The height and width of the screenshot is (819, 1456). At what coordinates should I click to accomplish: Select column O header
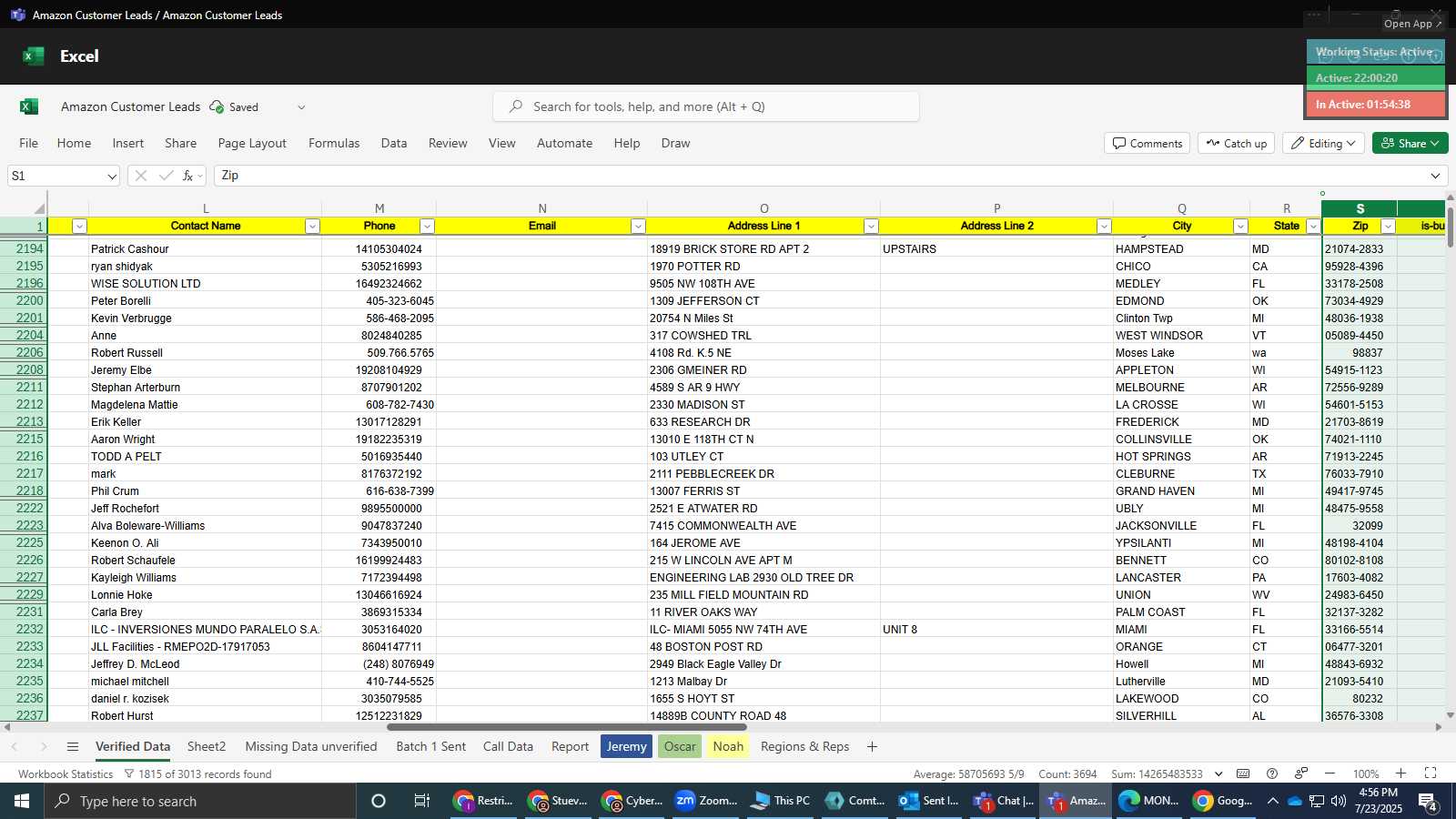tap(763, 208)
